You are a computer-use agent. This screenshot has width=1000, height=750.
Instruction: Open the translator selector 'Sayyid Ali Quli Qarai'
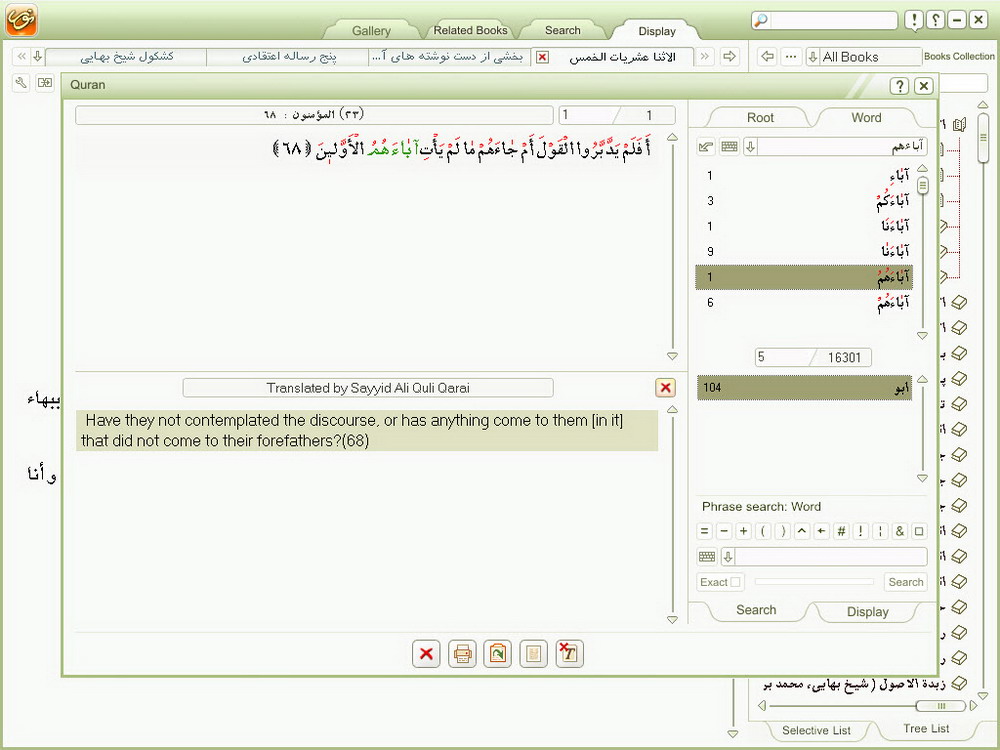coord(368,388)
